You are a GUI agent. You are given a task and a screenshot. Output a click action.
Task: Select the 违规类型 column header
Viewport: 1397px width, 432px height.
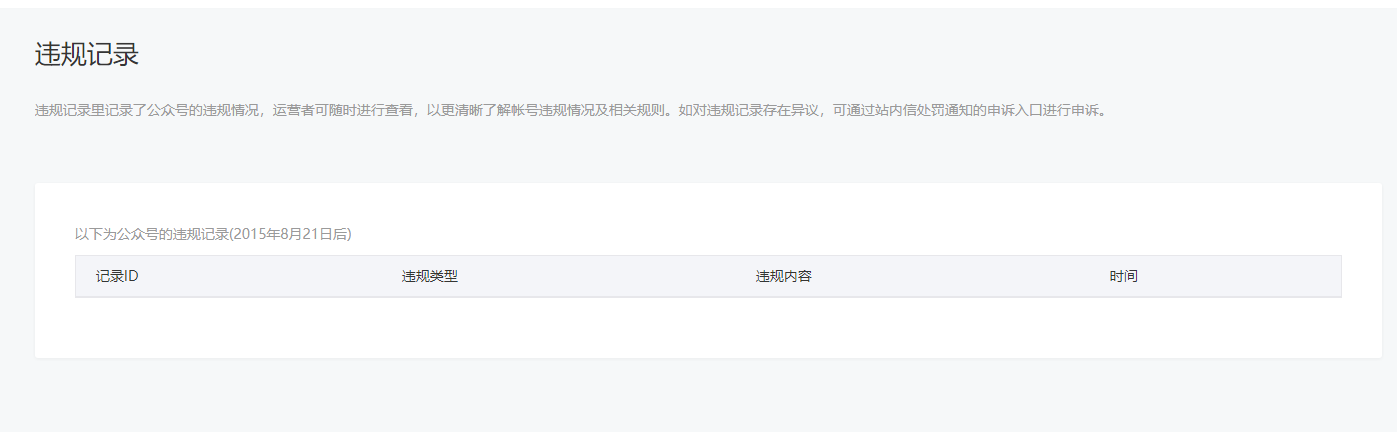click(430, 276)
